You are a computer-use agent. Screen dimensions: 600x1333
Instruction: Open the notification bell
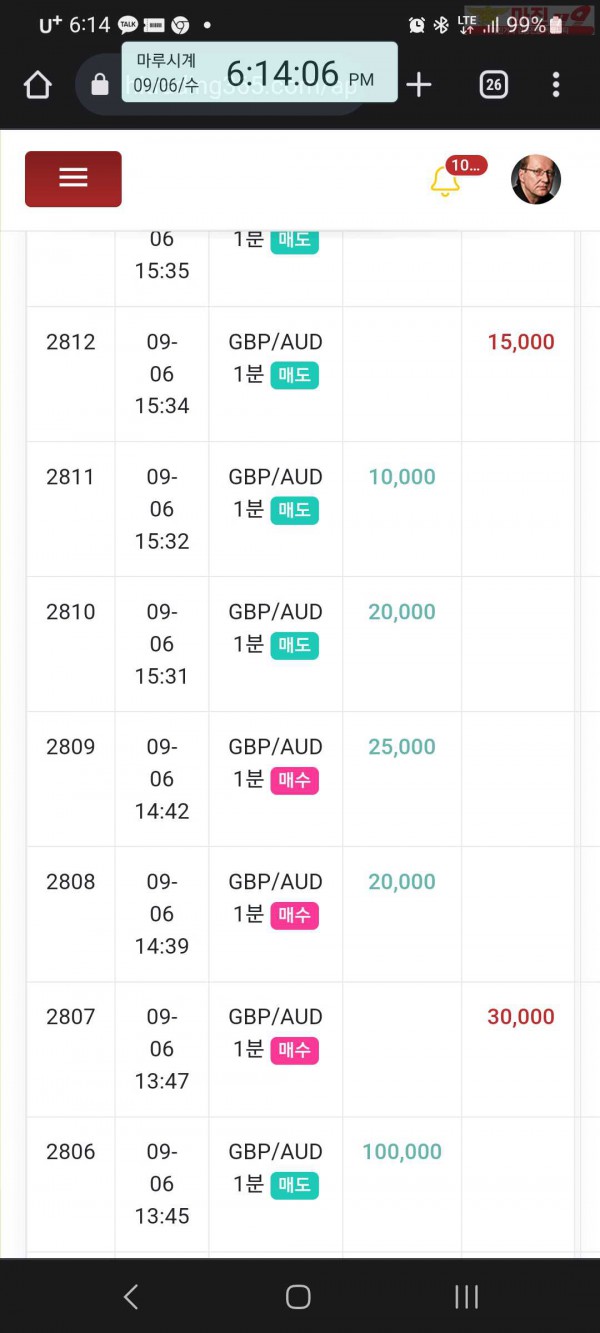(445, 181)
